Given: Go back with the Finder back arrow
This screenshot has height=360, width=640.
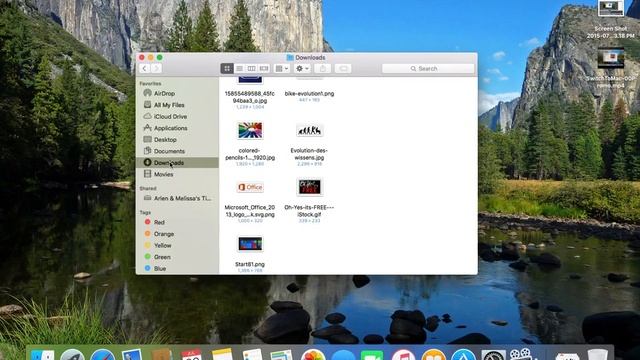Looking at the screenshot, I should (144, 69).
